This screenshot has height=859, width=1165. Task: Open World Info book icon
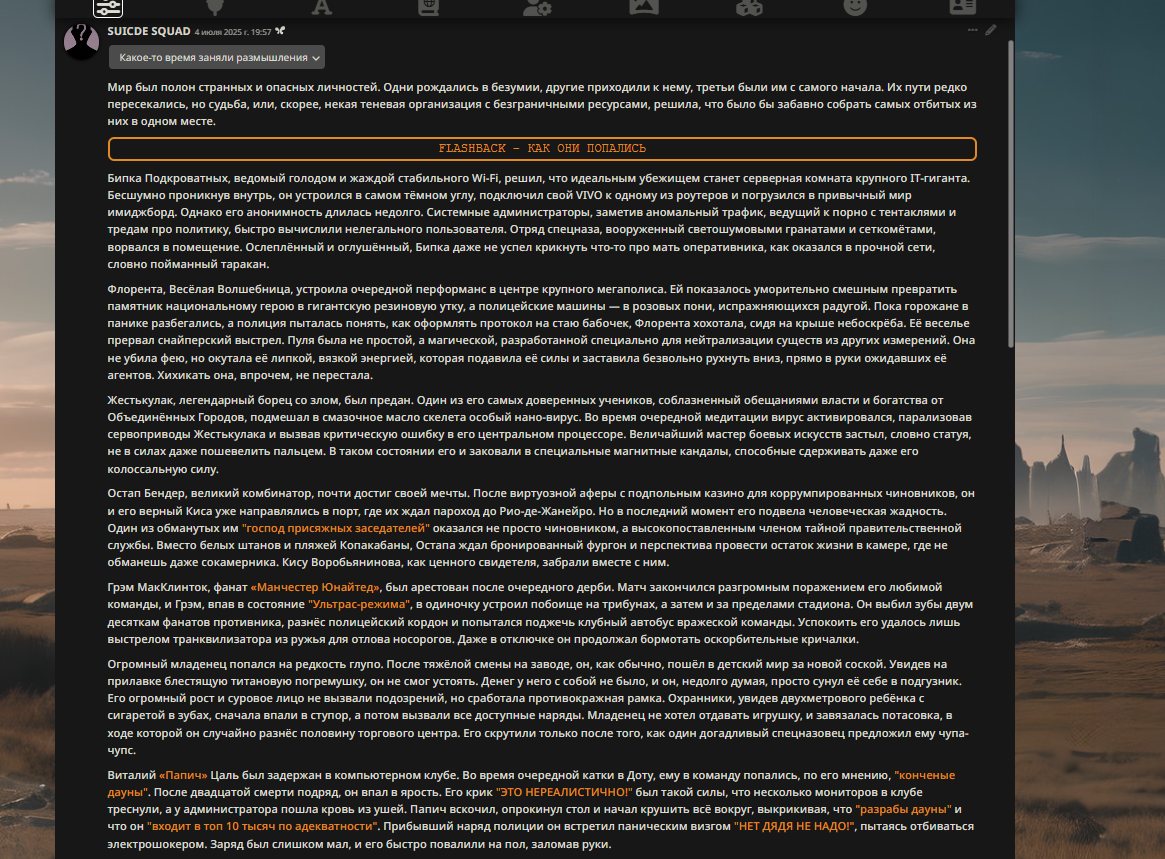[x=428, y=7]
